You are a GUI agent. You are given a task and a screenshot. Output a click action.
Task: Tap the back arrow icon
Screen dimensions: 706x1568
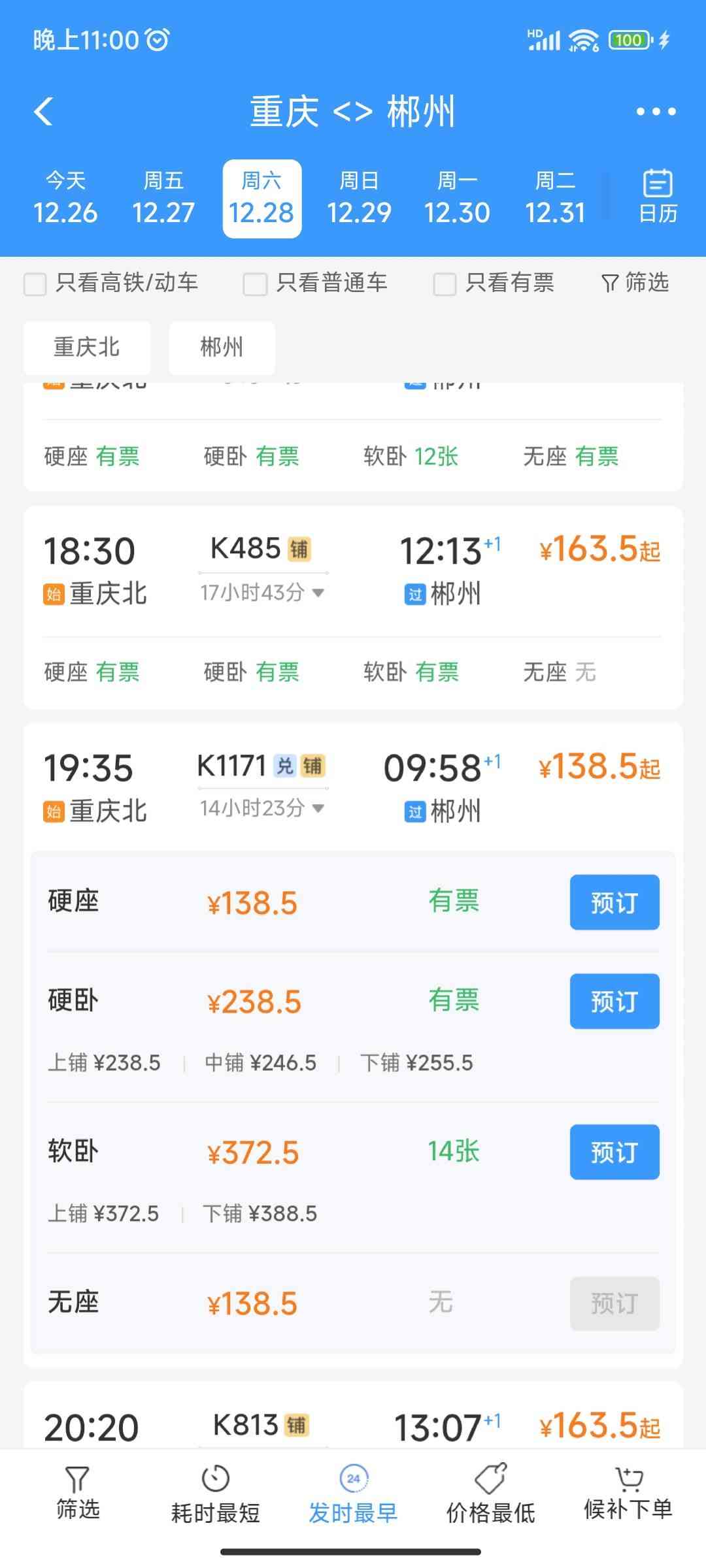44,112
